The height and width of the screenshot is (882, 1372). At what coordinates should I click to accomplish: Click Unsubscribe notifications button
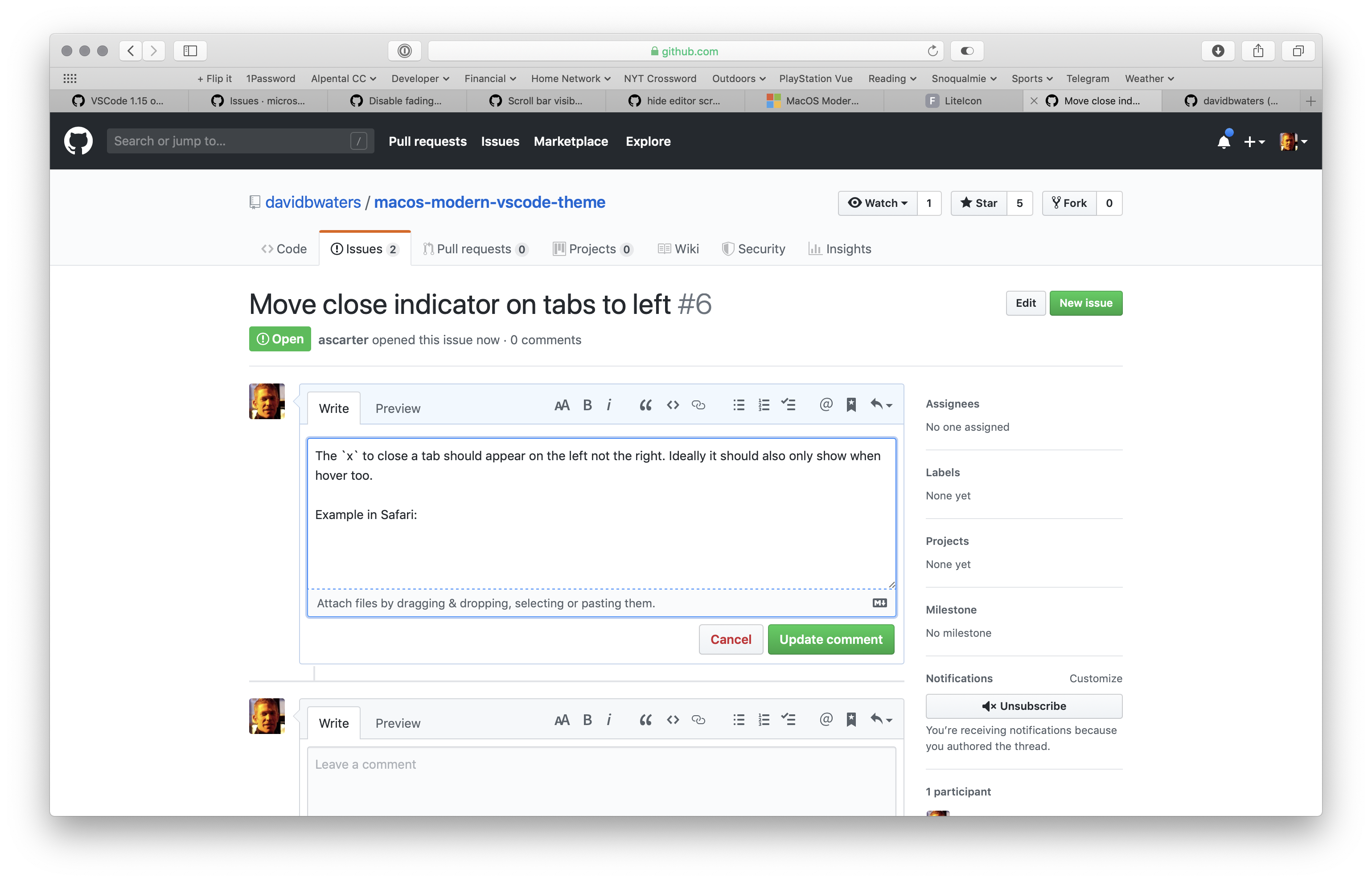(x=1023, y=706)
